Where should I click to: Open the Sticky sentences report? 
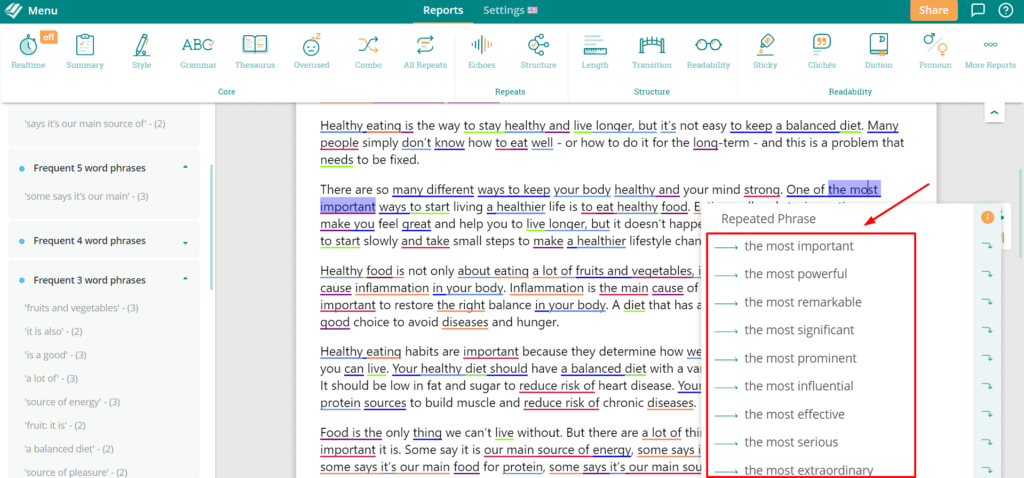coord(765,50)
